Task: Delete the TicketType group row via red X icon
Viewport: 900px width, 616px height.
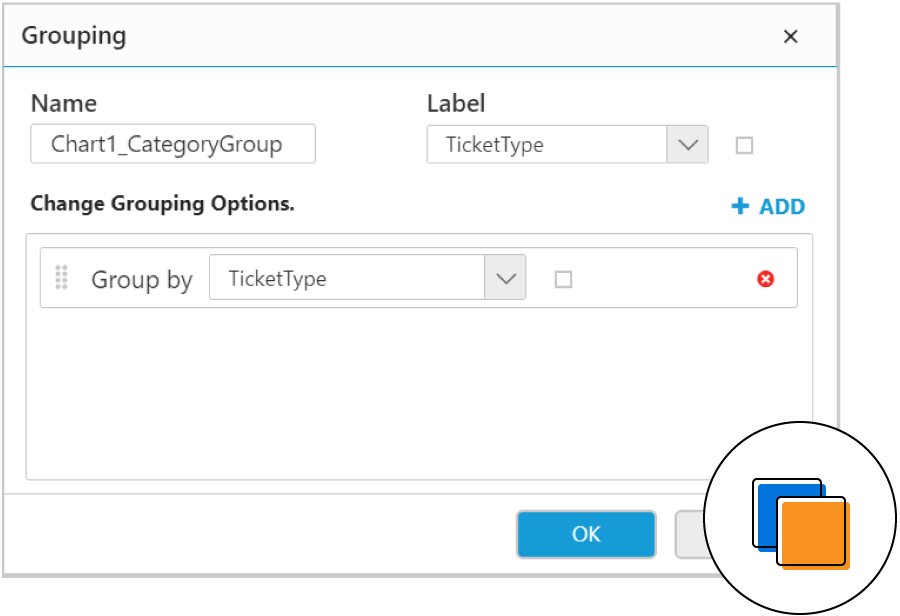Action: 764,280
